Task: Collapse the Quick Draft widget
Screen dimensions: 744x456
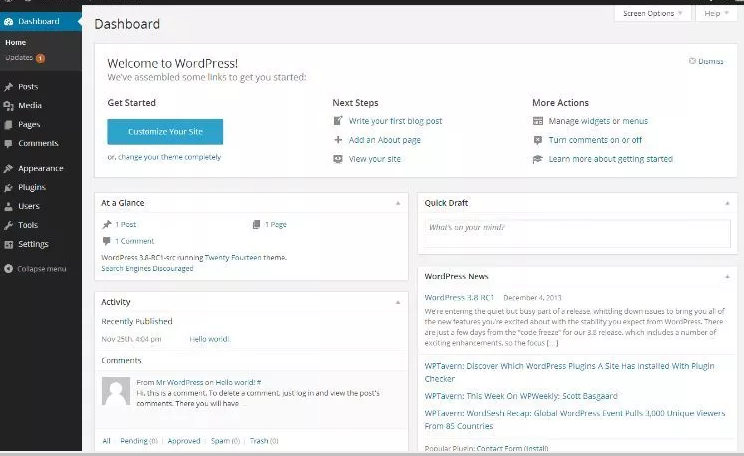Action: (x=727, y=203)
